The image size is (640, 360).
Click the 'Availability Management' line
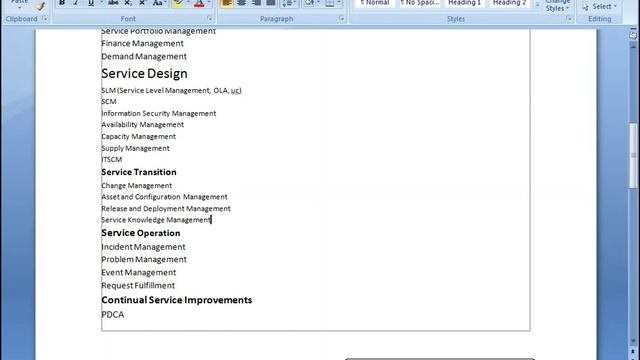point(142,125)
